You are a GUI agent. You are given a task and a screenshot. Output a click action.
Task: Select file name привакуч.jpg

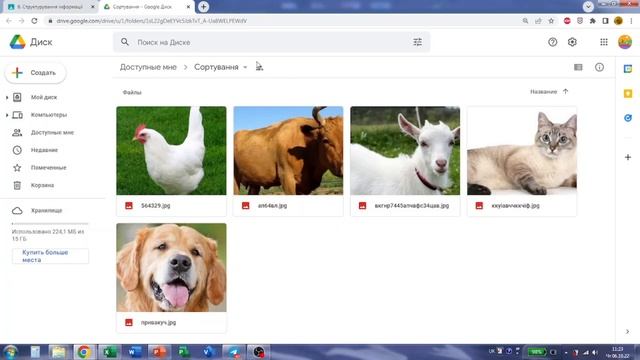(158, 322)
